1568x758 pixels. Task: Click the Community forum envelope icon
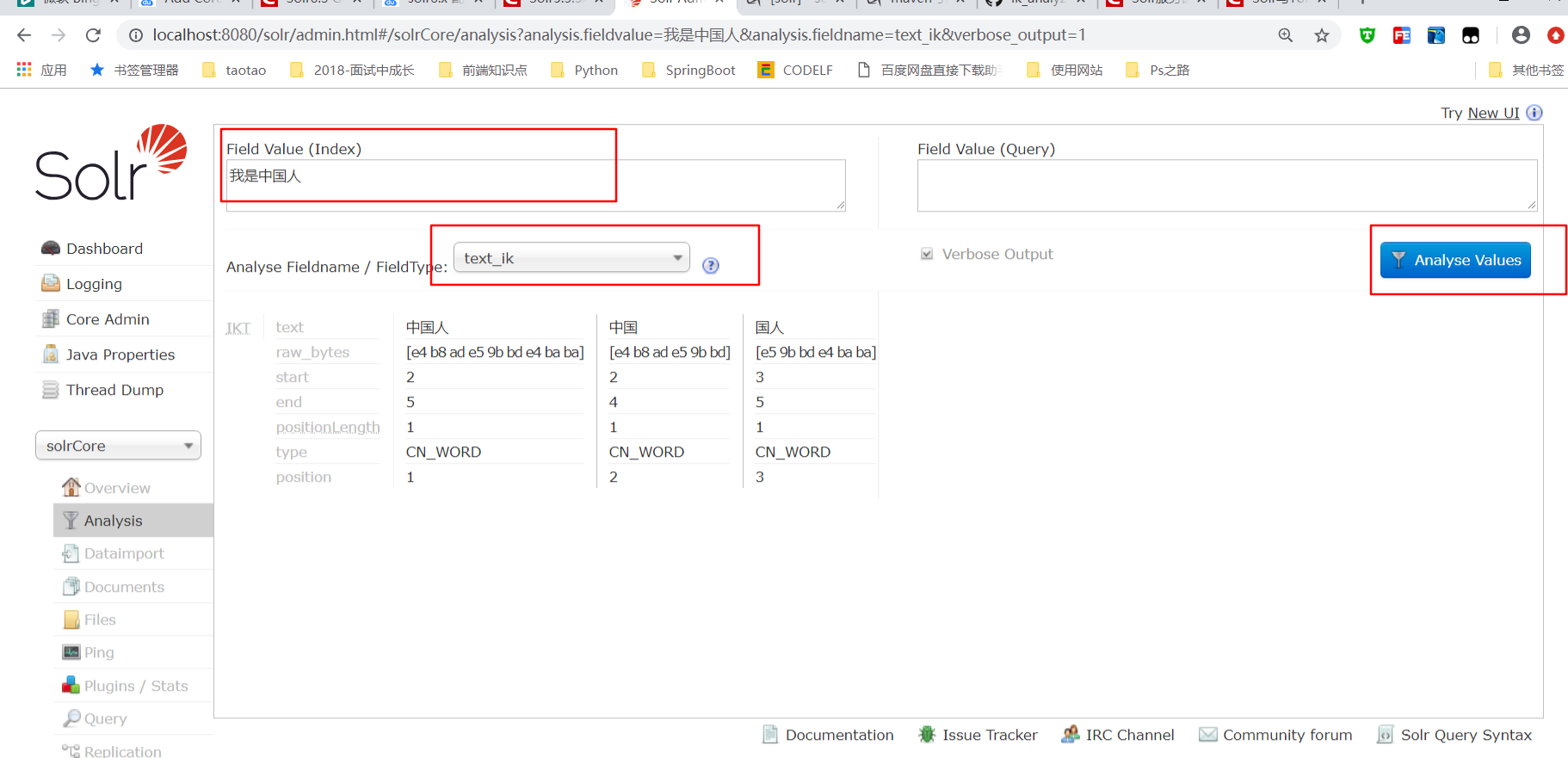(x=1208, y=734)
